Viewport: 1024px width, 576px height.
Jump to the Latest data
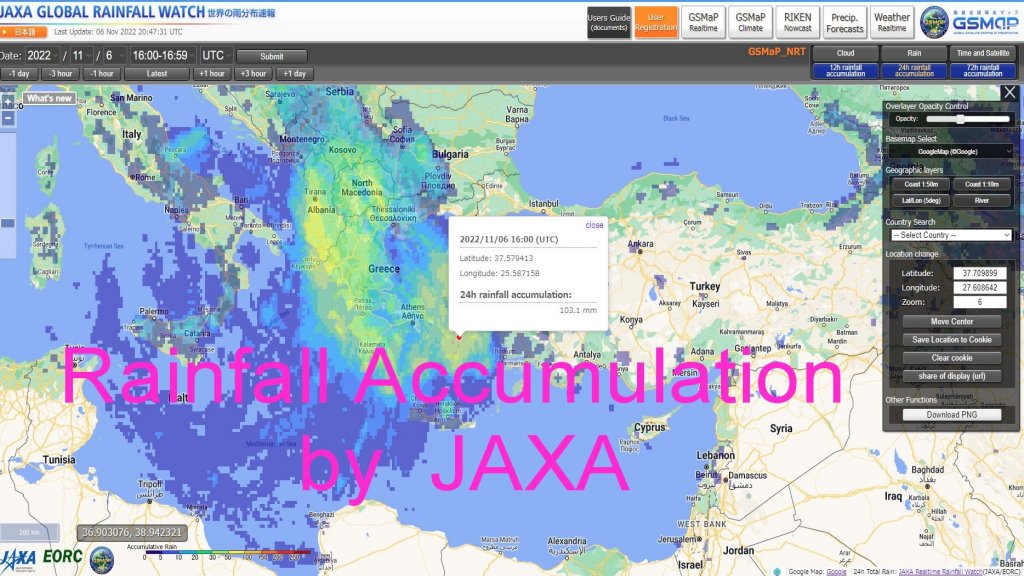(x=157, y=74)
